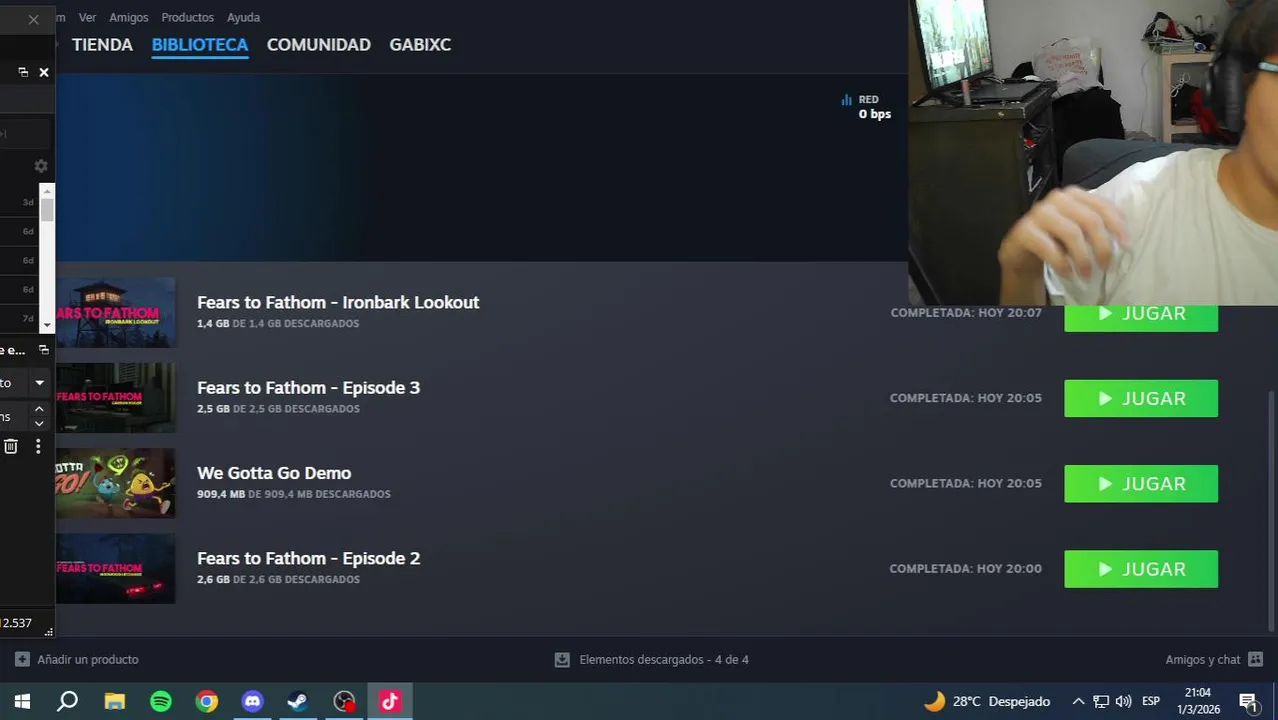Open the TIENDA tab in Steam

point(102,45)
